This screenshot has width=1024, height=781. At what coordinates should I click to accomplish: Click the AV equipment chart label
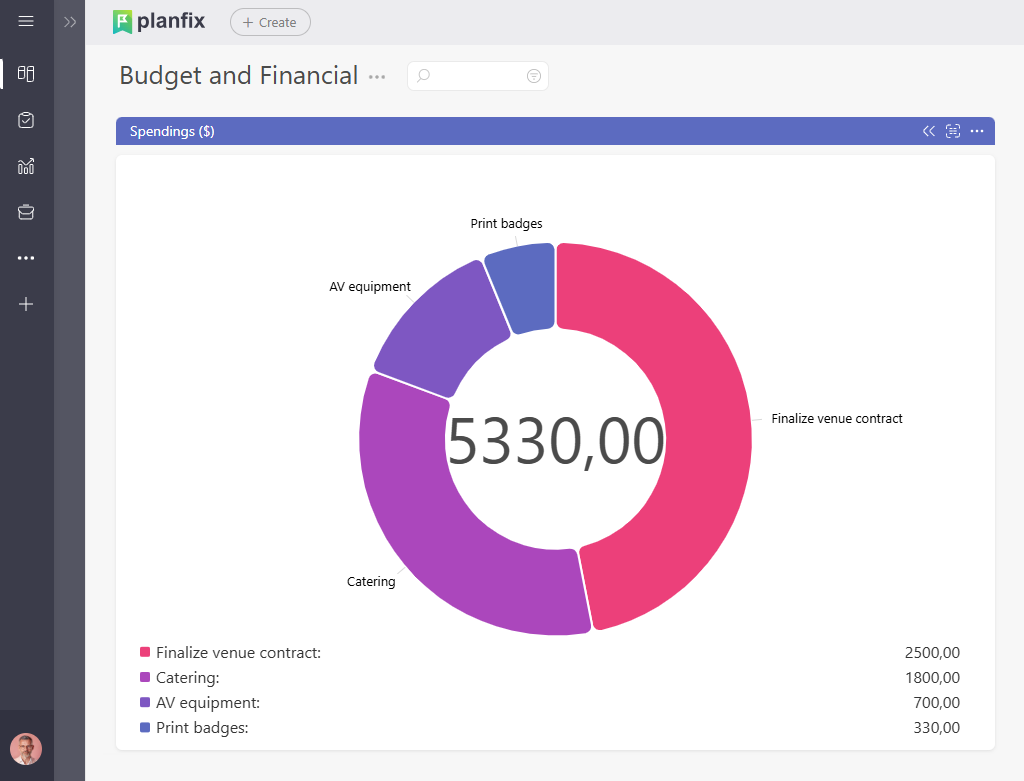[x=370, y=287]
